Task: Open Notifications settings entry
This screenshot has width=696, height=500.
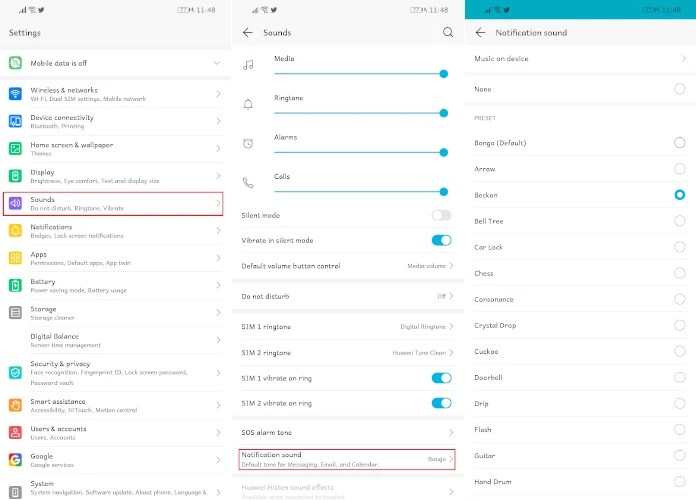Action: click(x=115, y=230)
